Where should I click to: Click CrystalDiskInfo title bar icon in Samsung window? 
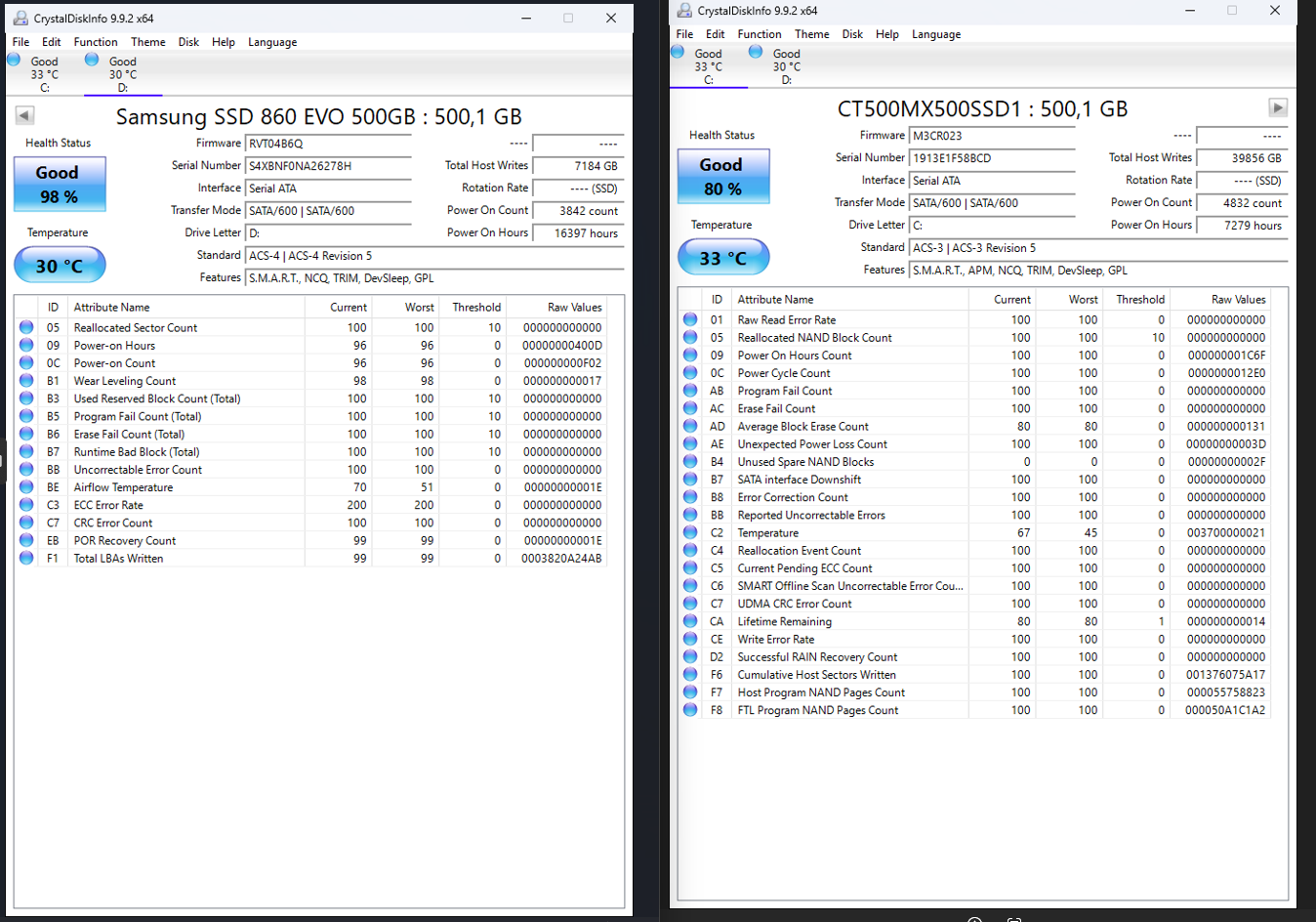click(x=20, y=18)
